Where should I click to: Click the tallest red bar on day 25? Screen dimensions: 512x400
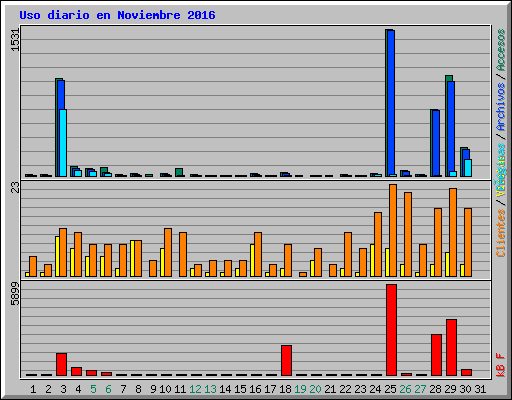(x=391, y=330)
